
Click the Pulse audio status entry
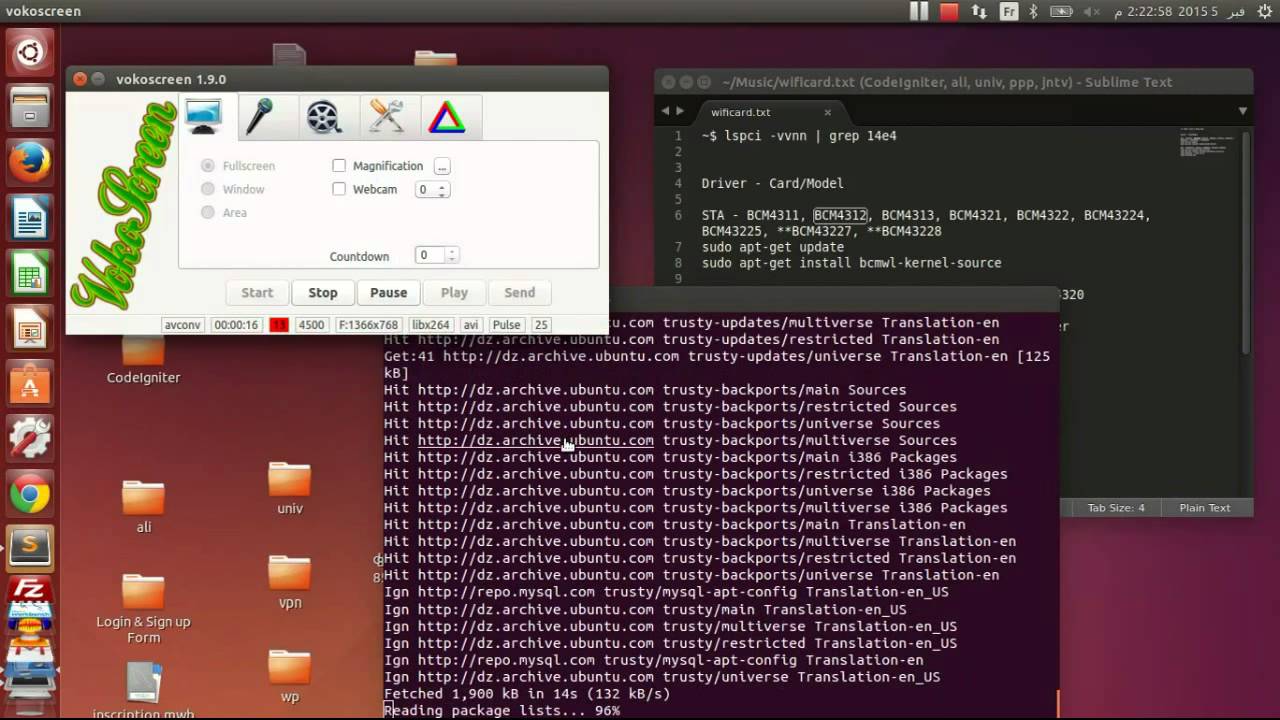pos(507,325)
